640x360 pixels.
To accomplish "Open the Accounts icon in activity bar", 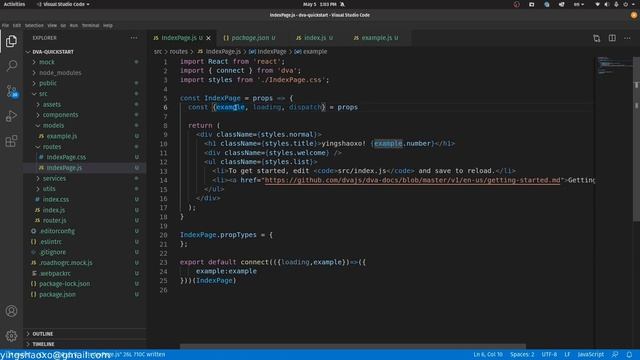I will [x=11, y=311].
